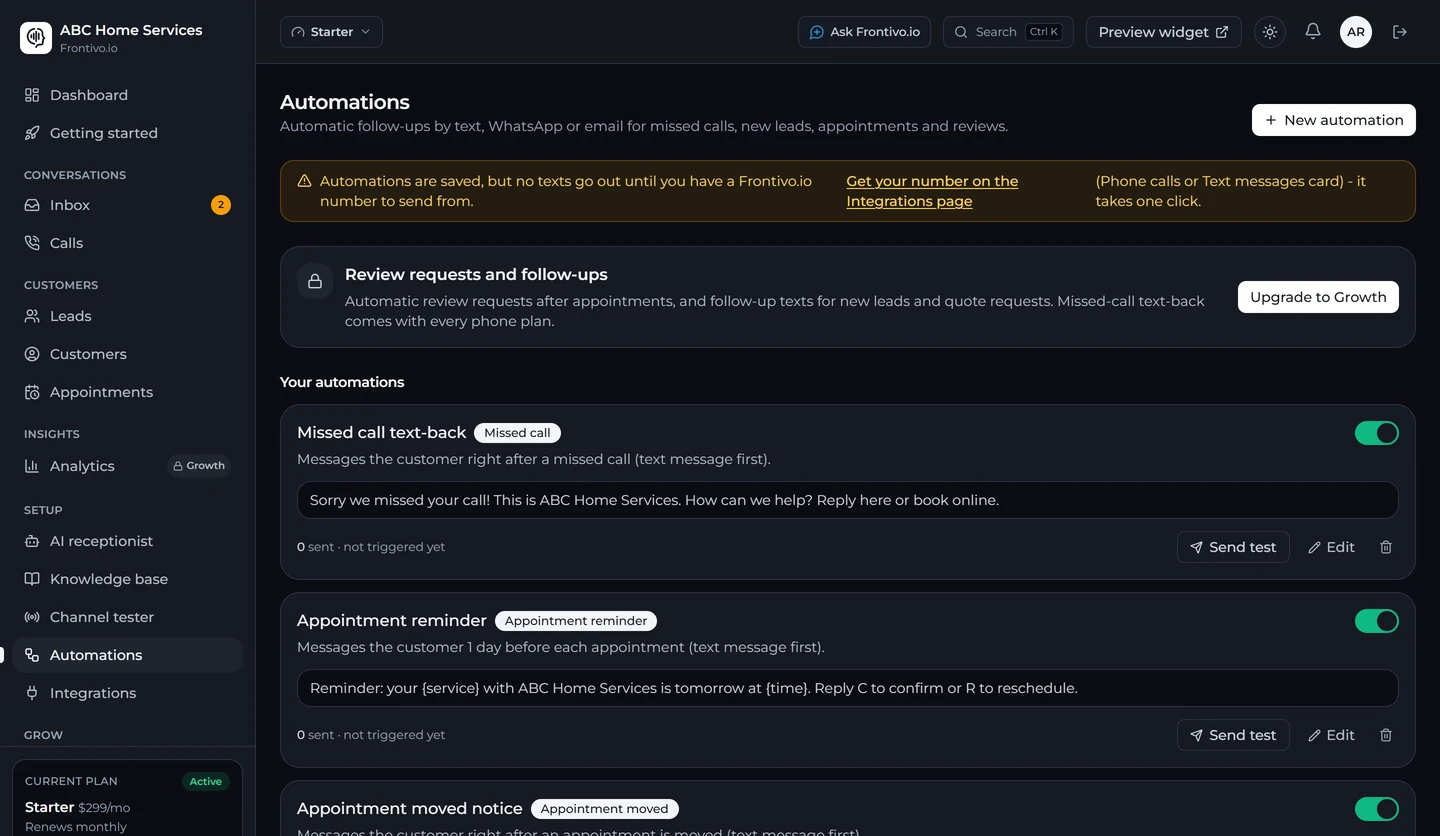
Task: Click the Growth lock badge beside Analytics
Action: tap(199, 466)
